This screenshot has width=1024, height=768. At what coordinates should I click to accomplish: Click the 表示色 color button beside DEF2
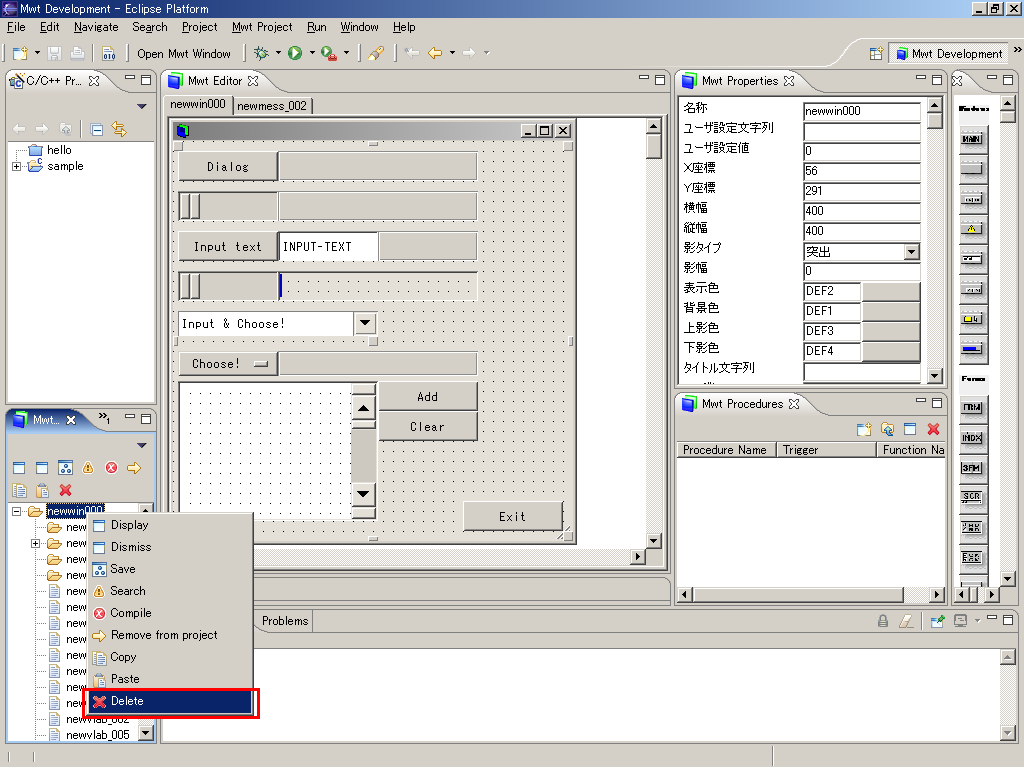coord(891,291)
